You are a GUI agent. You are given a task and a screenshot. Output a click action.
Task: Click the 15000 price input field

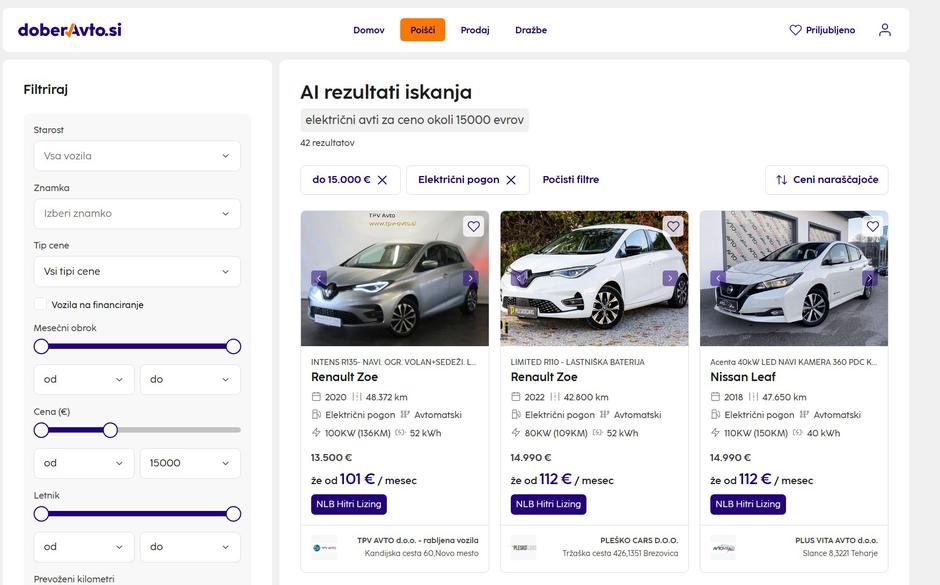[x=190, y=462]
